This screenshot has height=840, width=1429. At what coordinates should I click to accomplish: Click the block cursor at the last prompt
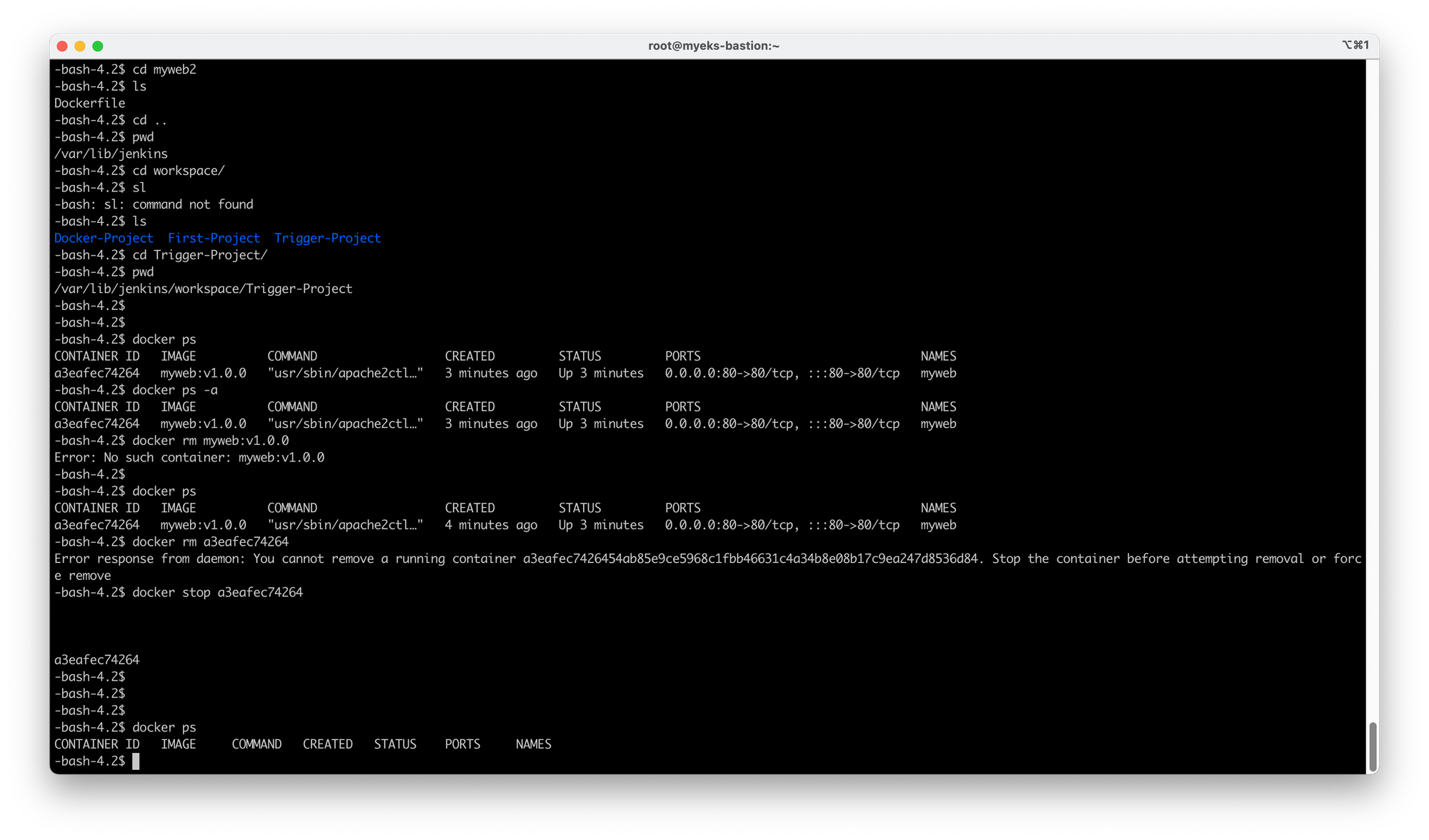coord(136,761)
